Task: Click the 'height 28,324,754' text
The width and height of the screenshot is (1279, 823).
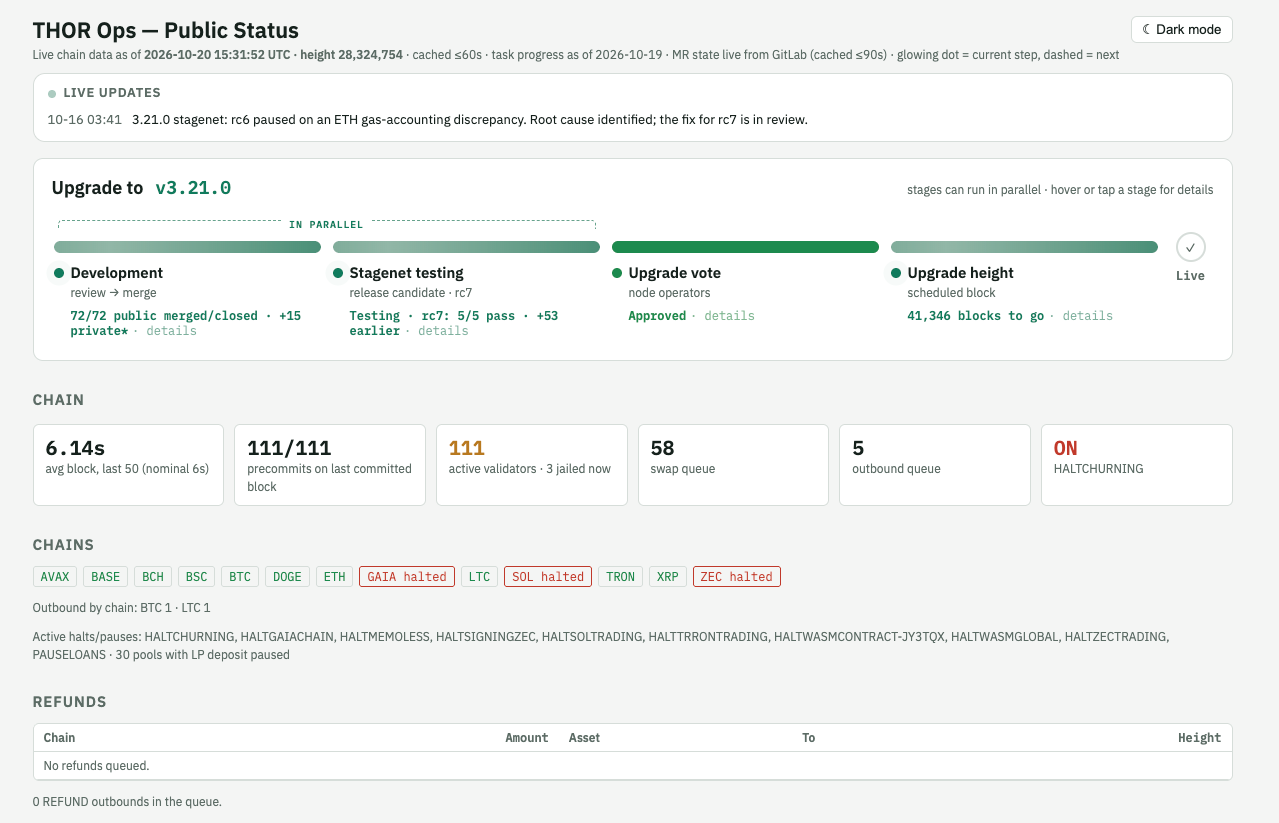Action: [352, 55]
